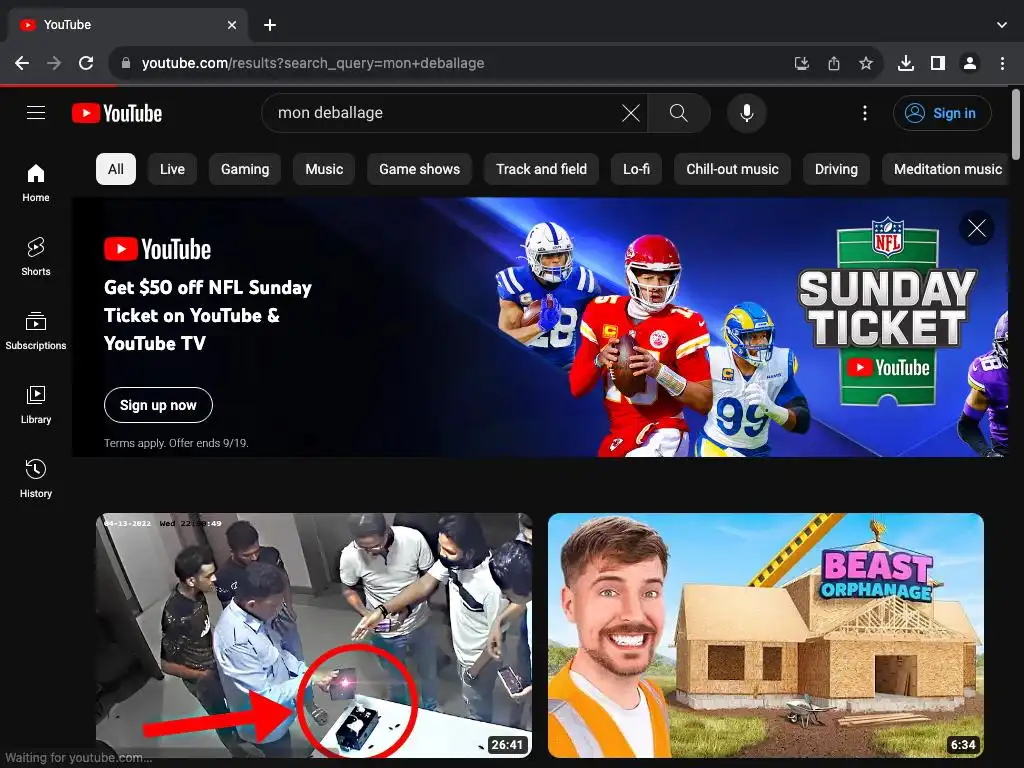Open Shorts in the sidebar

pyautogui.click(x=36, y=257)
